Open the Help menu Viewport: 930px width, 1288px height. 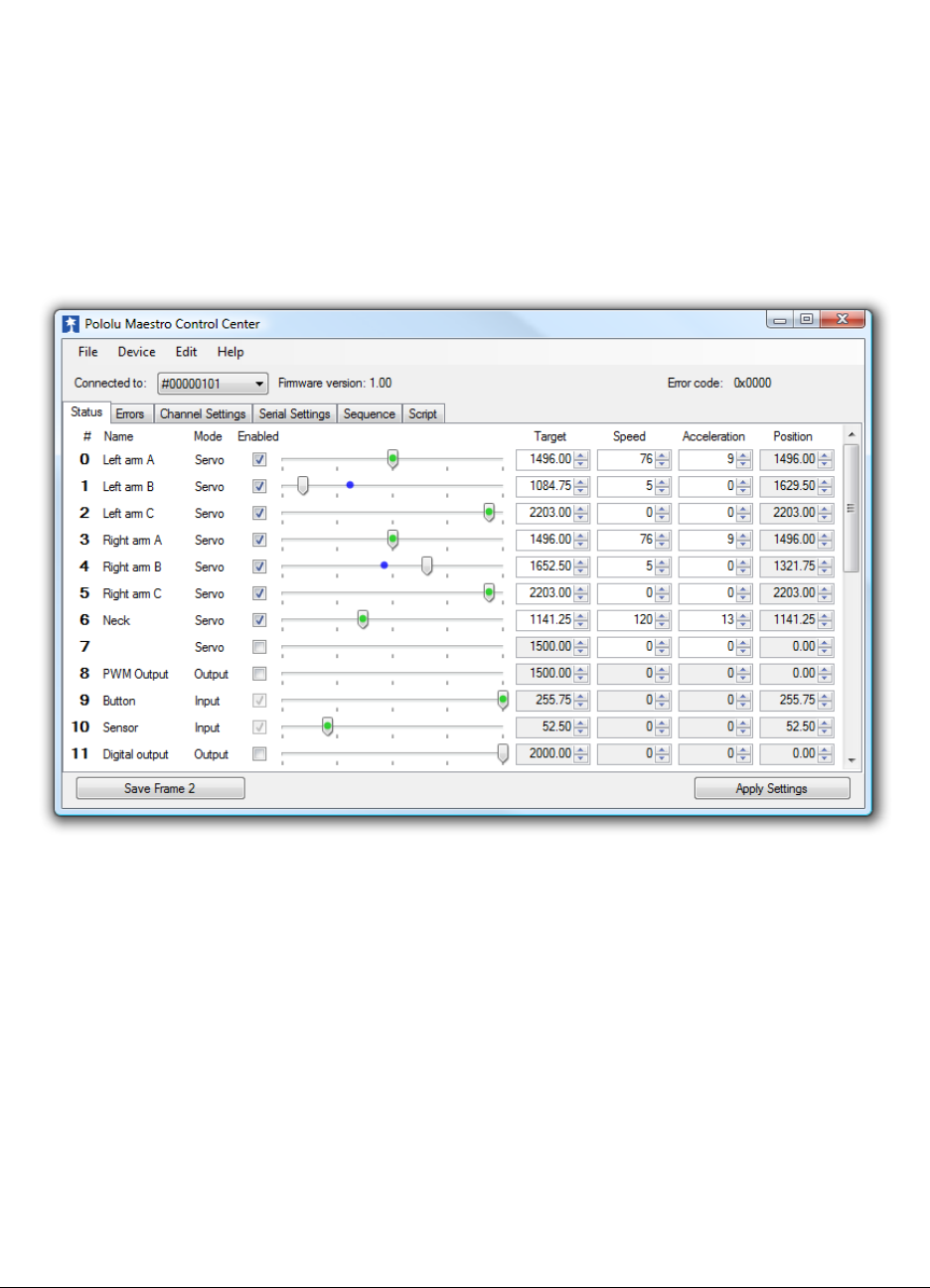tap(231, 352)
